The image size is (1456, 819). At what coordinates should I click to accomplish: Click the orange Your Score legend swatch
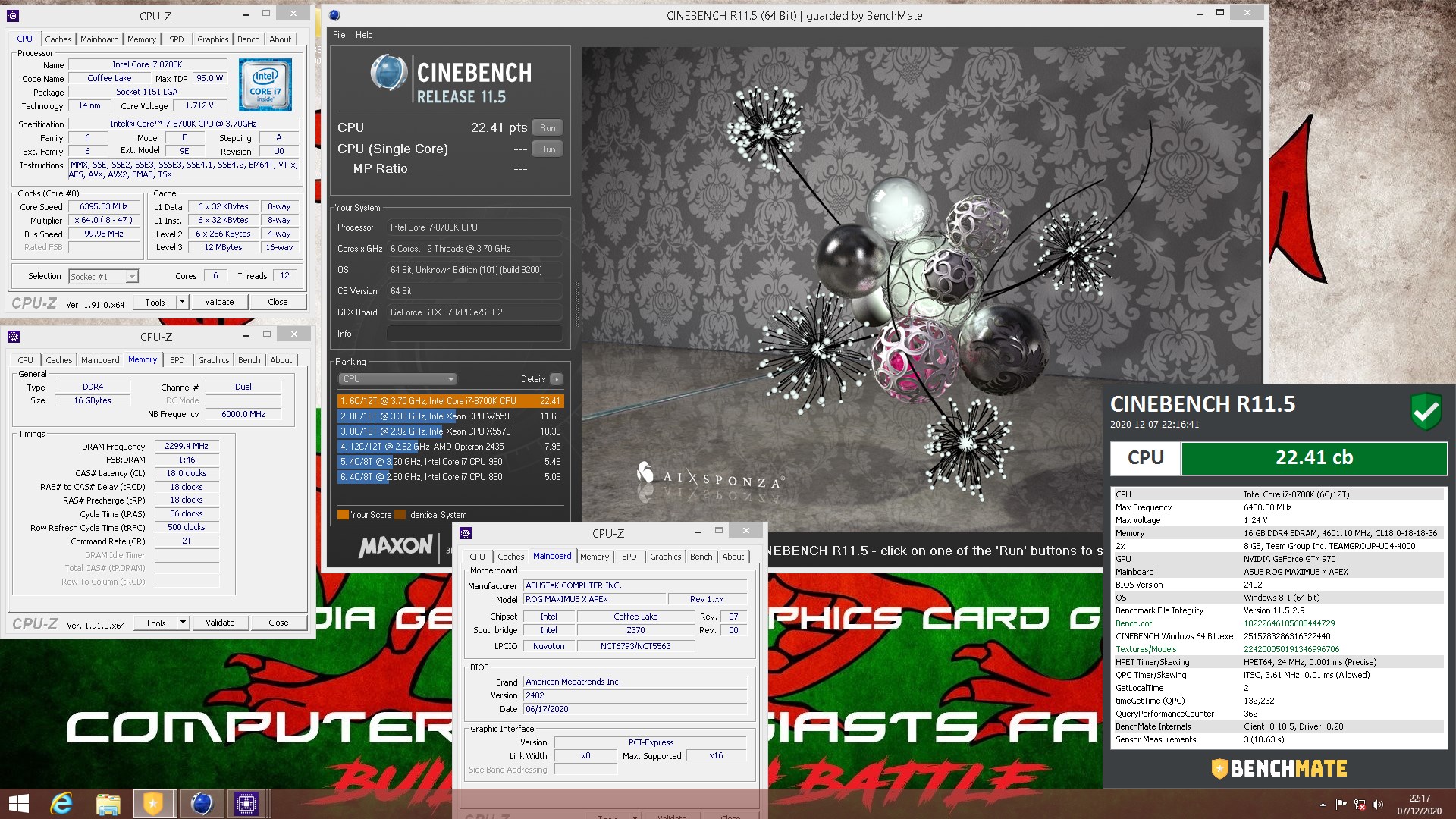(x=343, y=515)
